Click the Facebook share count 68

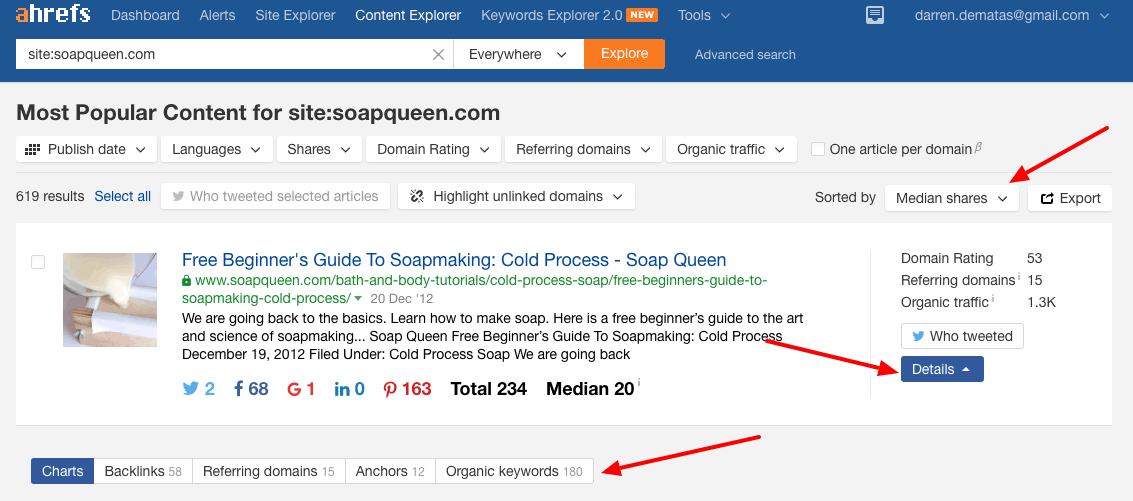click(251, 389)
